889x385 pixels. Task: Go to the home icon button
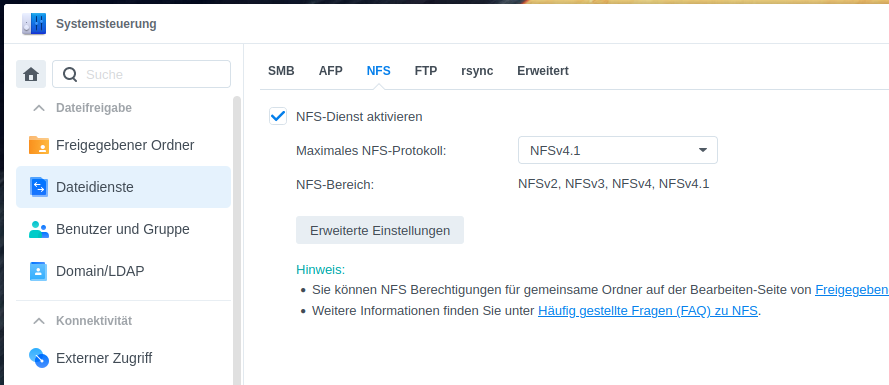31,74
